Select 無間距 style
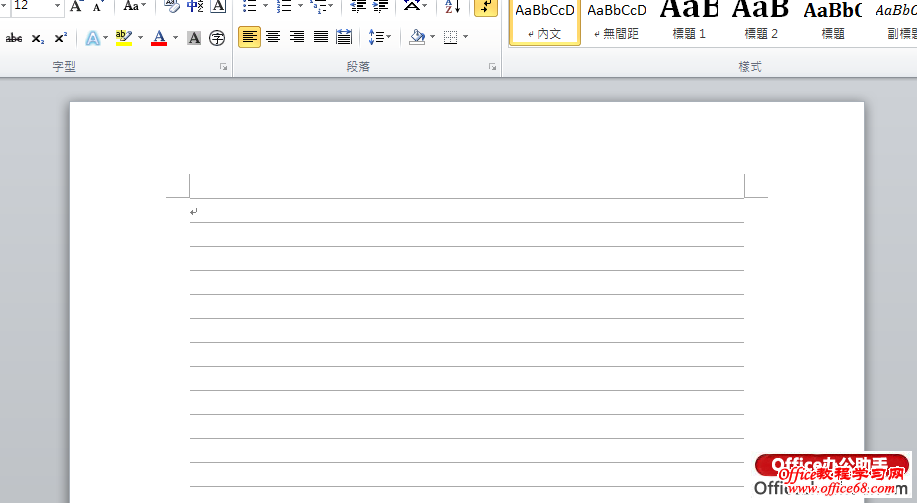Image resolution: width=917 pixels, height=503 pixels. (616, 22)
